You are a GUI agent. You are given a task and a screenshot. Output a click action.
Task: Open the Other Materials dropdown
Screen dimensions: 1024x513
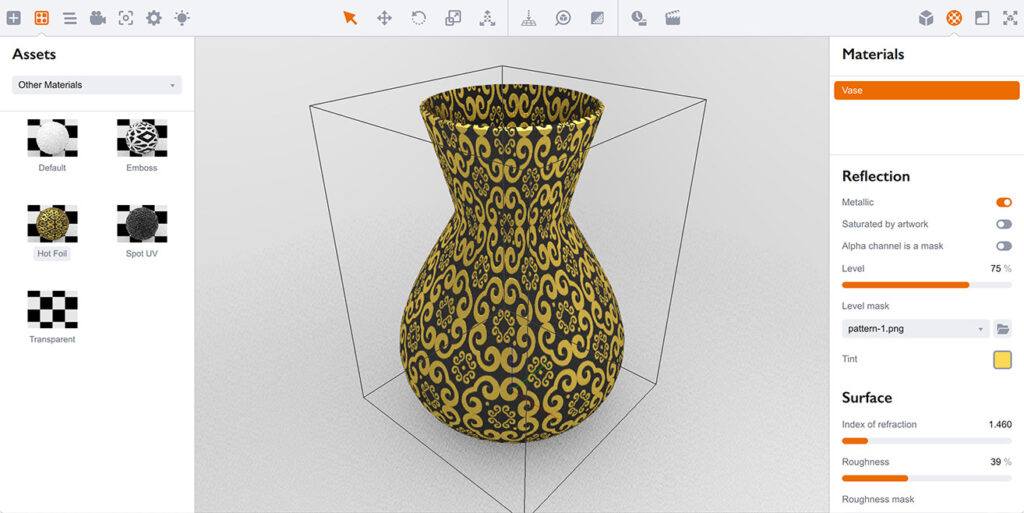96,85
